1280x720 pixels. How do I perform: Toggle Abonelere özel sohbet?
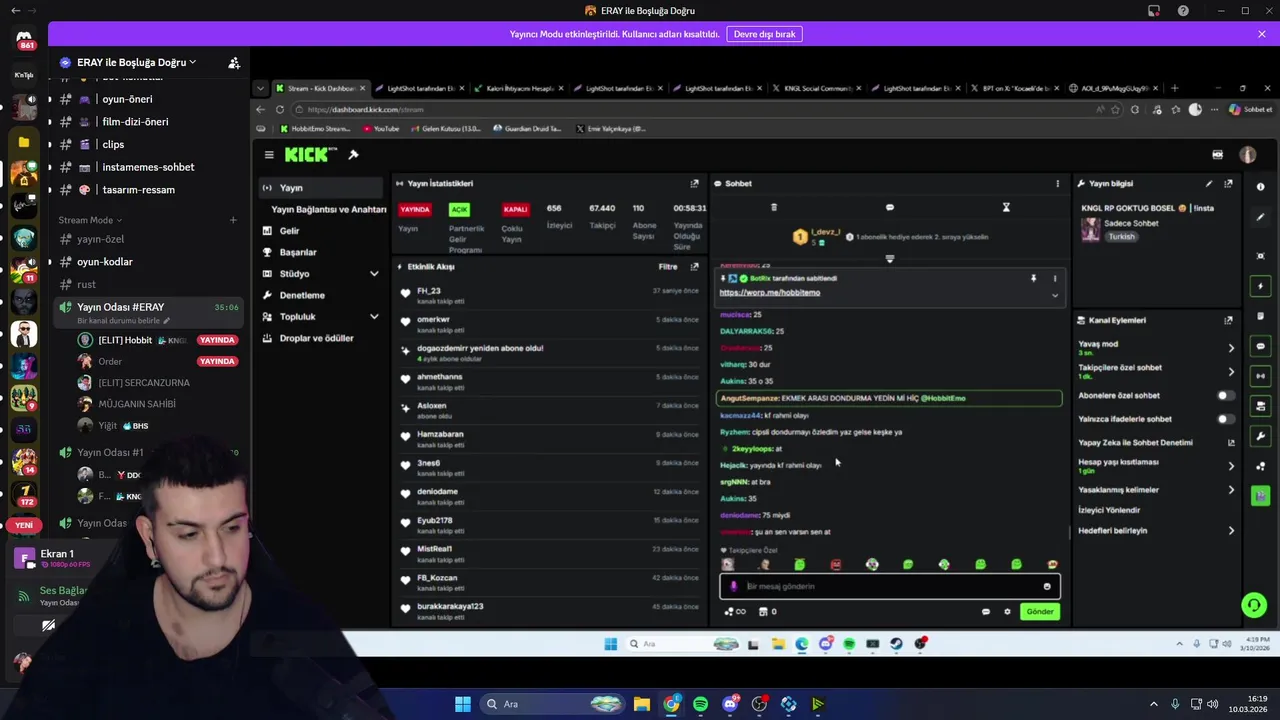click(x=1224, y=396)
